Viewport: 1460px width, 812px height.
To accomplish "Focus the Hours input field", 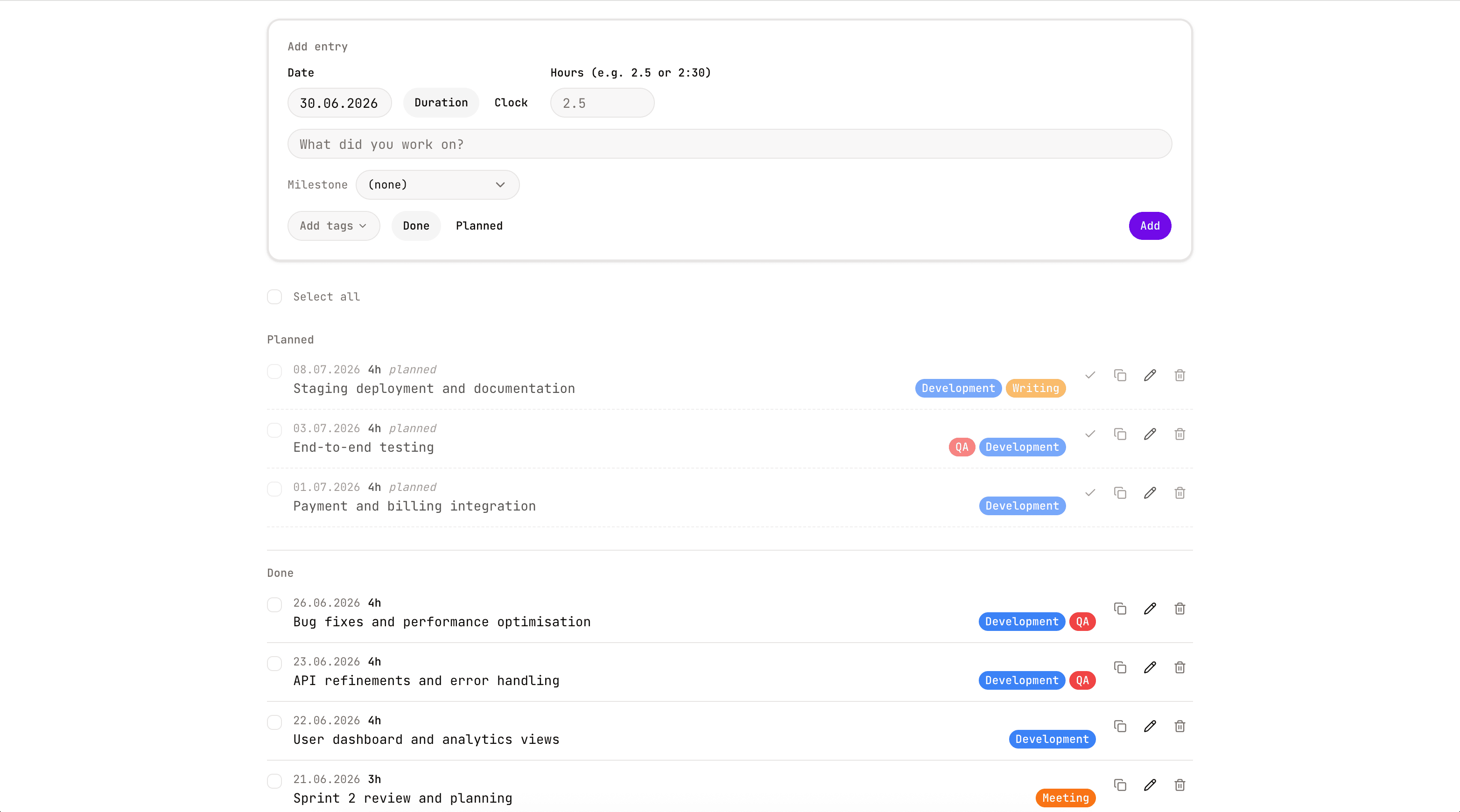I will point(602,103).
